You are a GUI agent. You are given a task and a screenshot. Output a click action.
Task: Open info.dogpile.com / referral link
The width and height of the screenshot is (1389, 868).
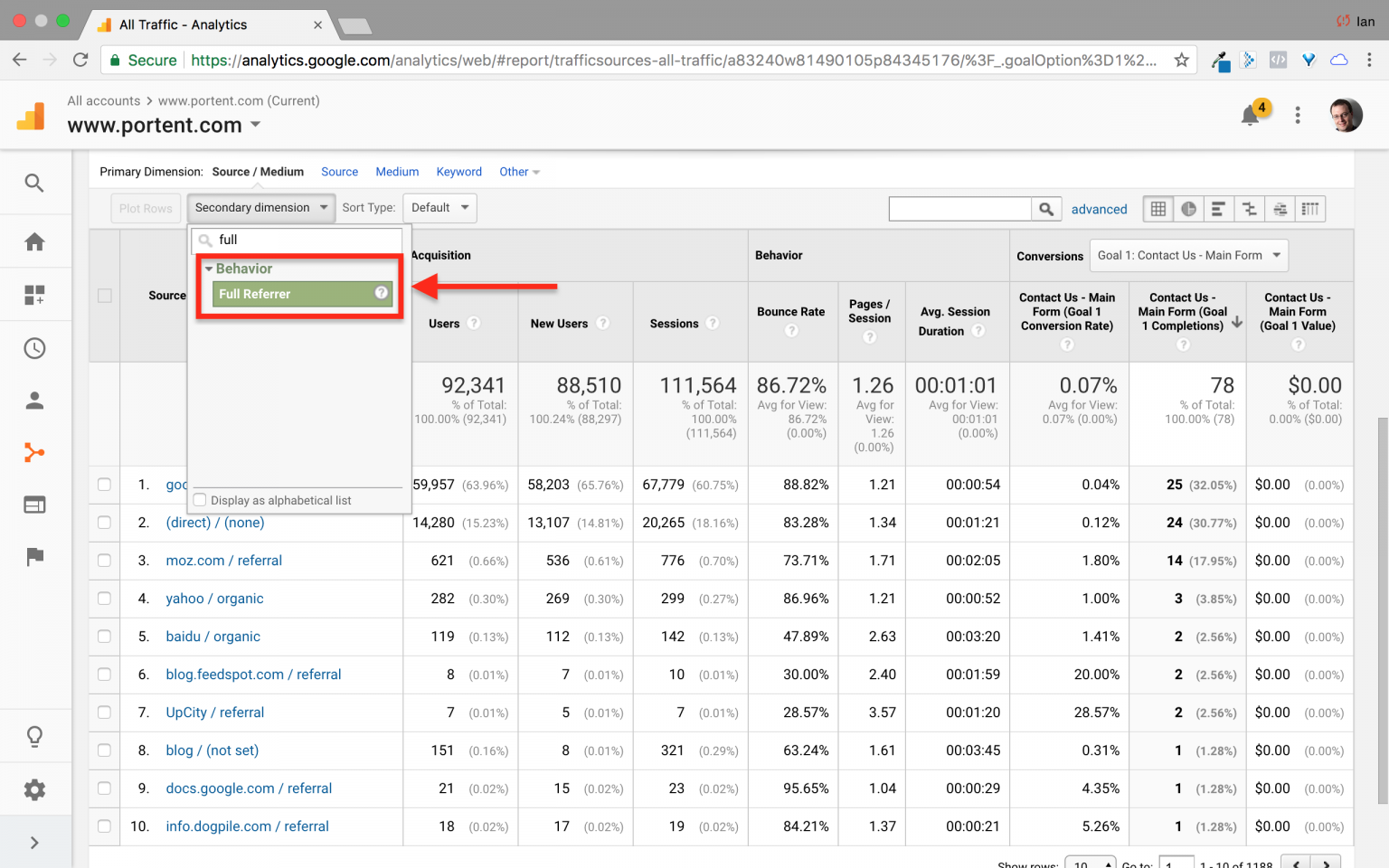click(247, 826)
